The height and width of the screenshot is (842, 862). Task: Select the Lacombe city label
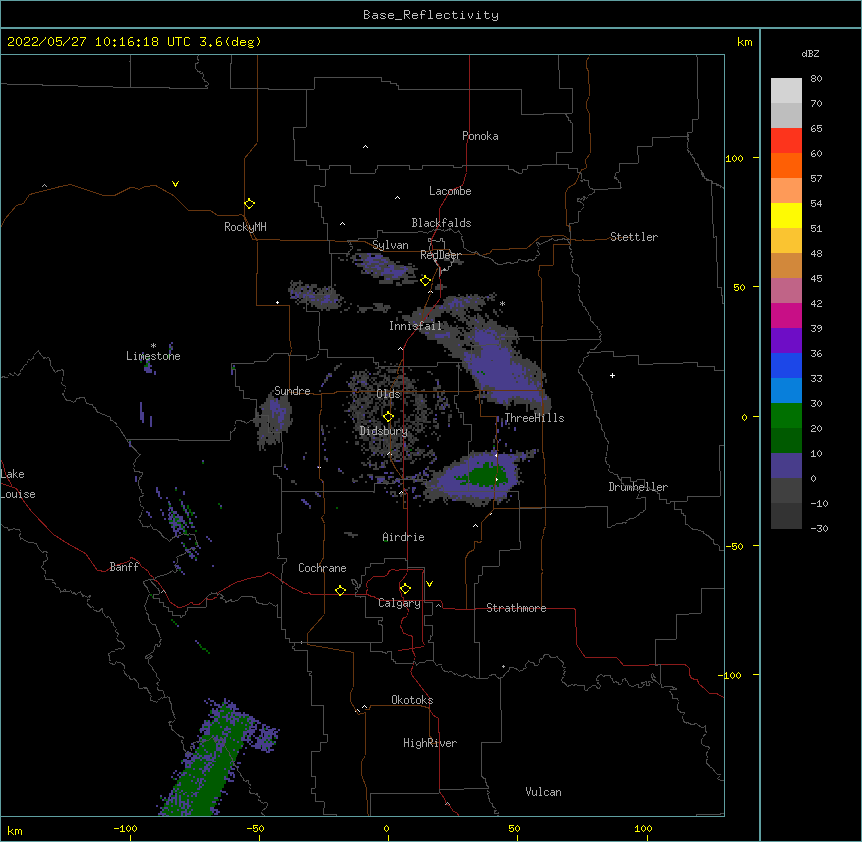pos(450,191)
